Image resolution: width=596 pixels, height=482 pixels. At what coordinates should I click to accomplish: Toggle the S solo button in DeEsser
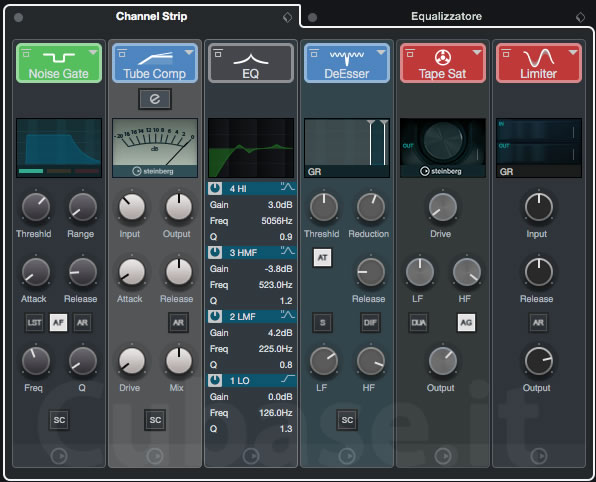click(322, 323)
